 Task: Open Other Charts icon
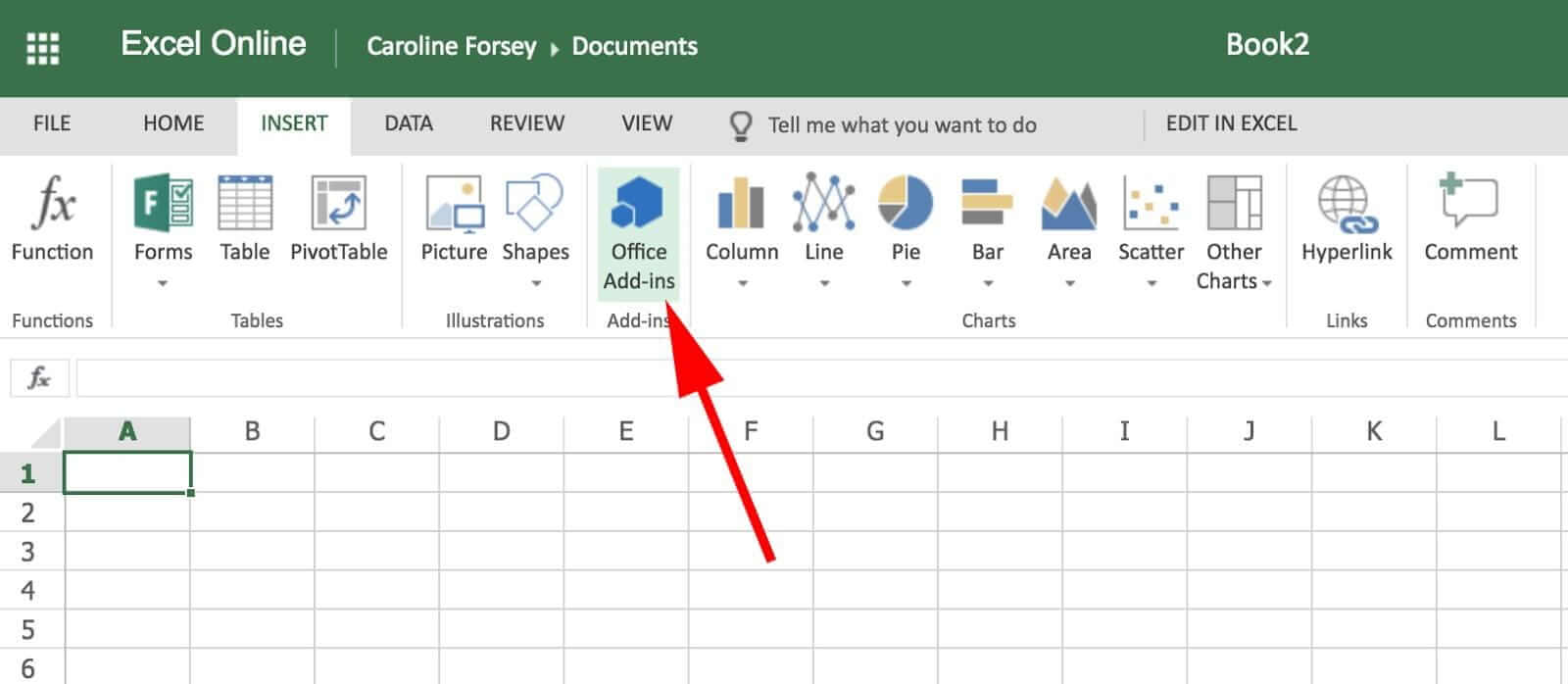(1234, 203)
